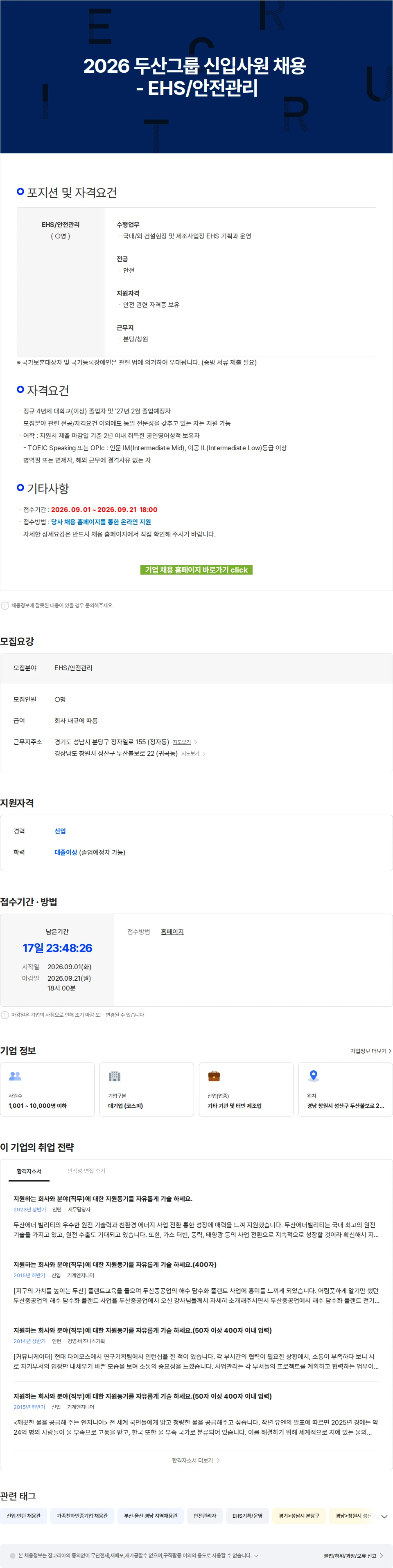Click the 기업구분 대기업 (코스피) card
Viewport: 393px width, 1568px height.
tap(147, 1090)
